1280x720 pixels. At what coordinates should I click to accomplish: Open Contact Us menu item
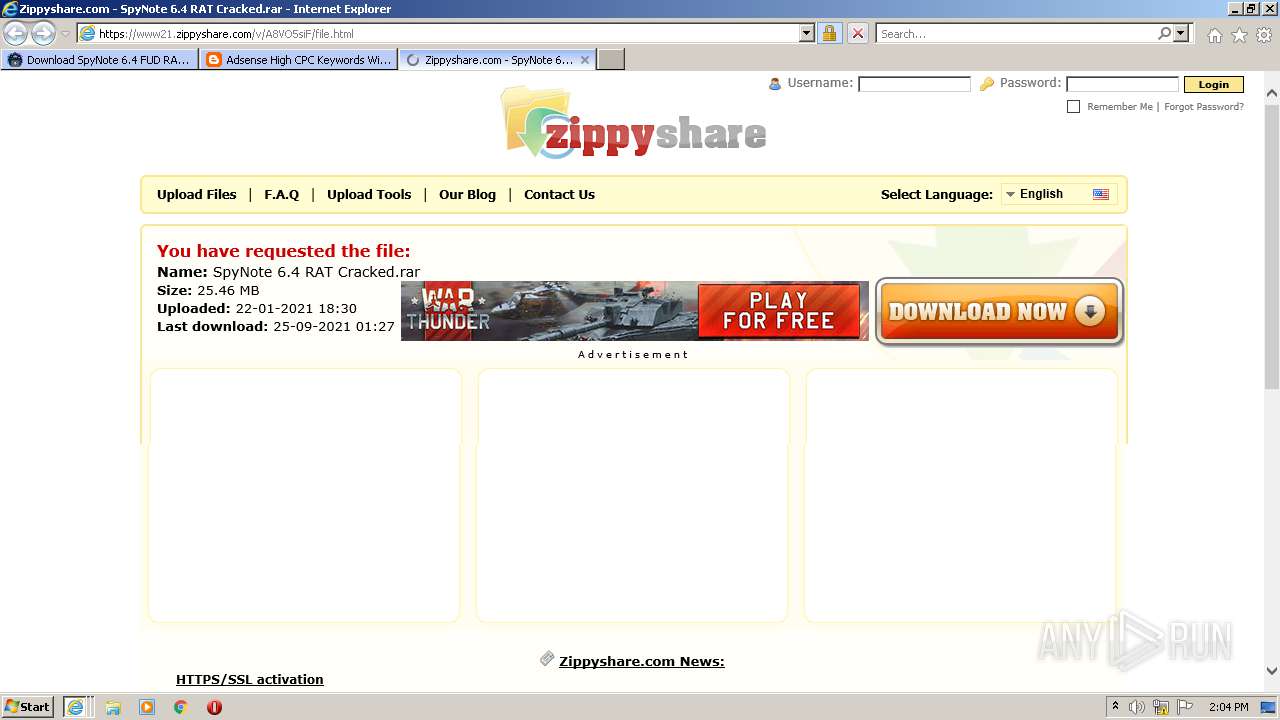pyautogui.click(x=559, y=194)
